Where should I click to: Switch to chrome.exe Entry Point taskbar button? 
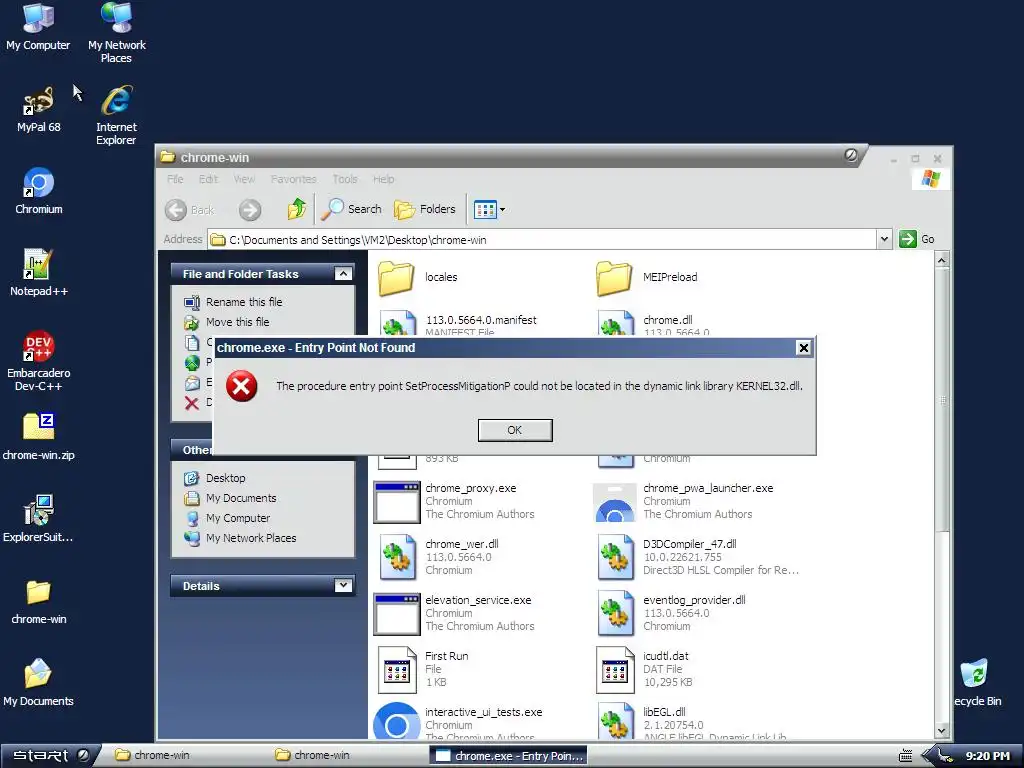tap(509, 756)
